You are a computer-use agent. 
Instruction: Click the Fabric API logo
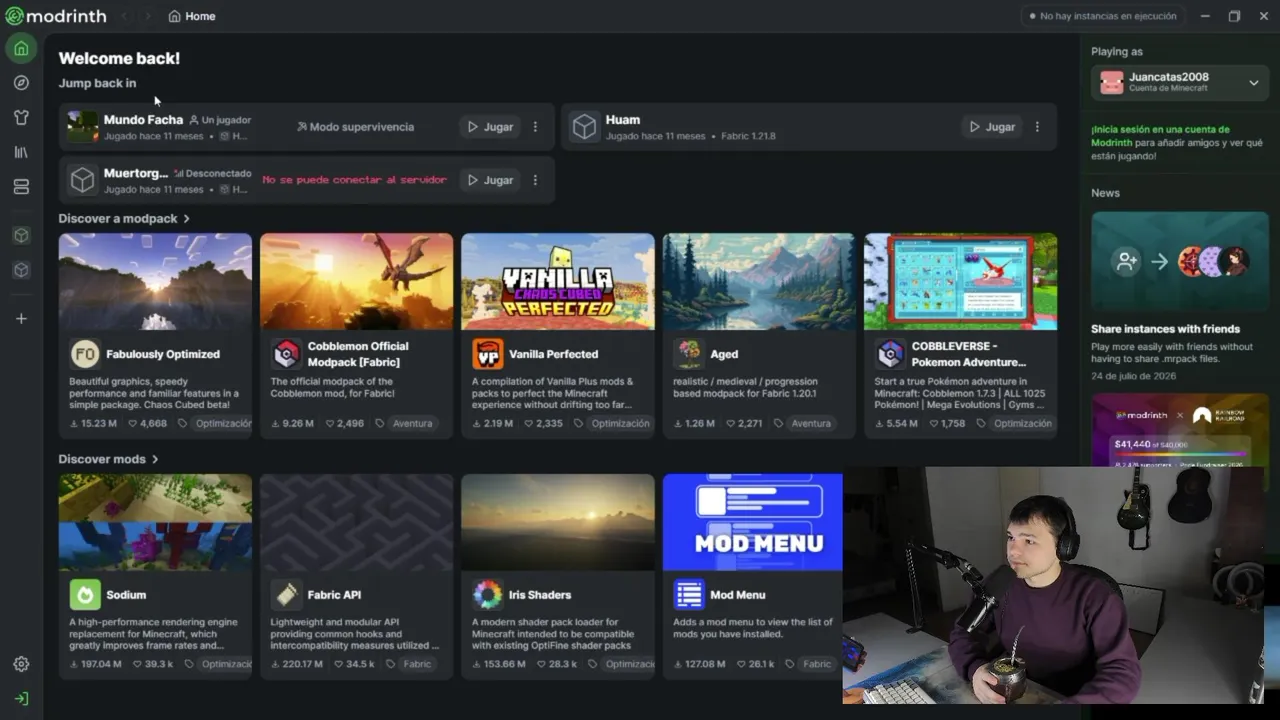click(x=287, y=595)
